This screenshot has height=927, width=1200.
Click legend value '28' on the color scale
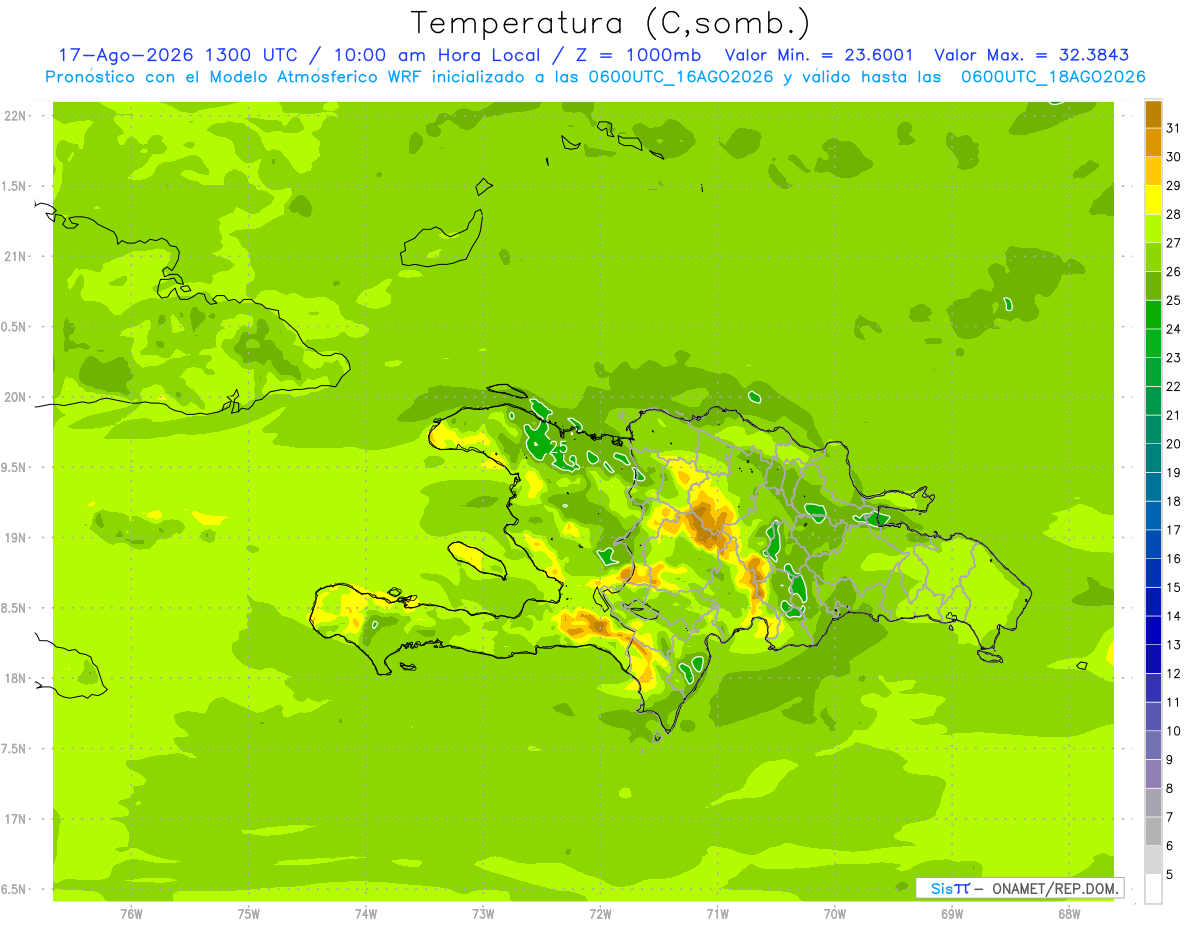click(x=1173, y=214)
